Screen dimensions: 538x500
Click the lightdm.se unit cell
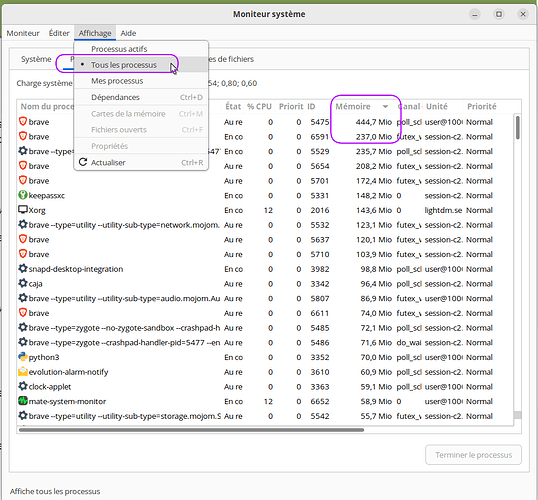443,210
